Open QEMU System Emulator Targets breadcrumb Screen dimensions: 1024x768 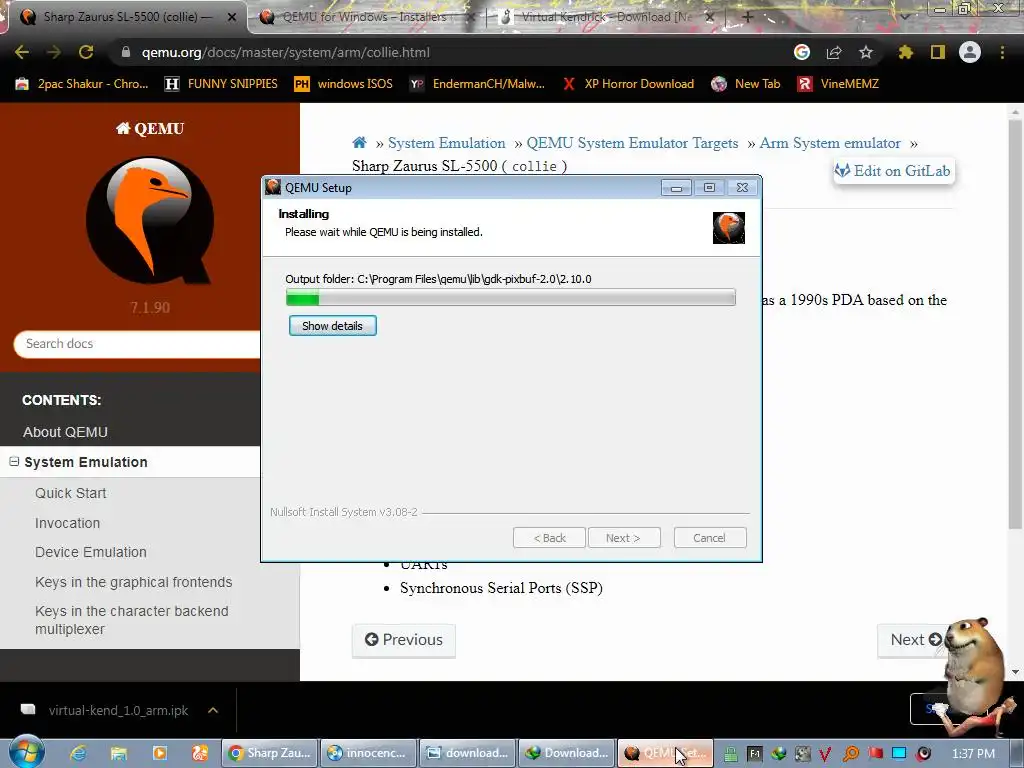[632, 143]
